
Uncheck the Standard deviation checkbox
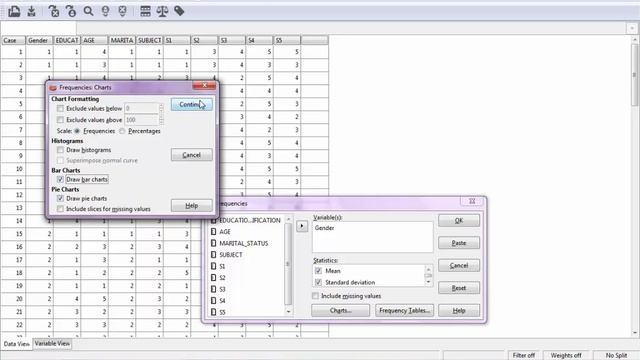pos(318,282)
